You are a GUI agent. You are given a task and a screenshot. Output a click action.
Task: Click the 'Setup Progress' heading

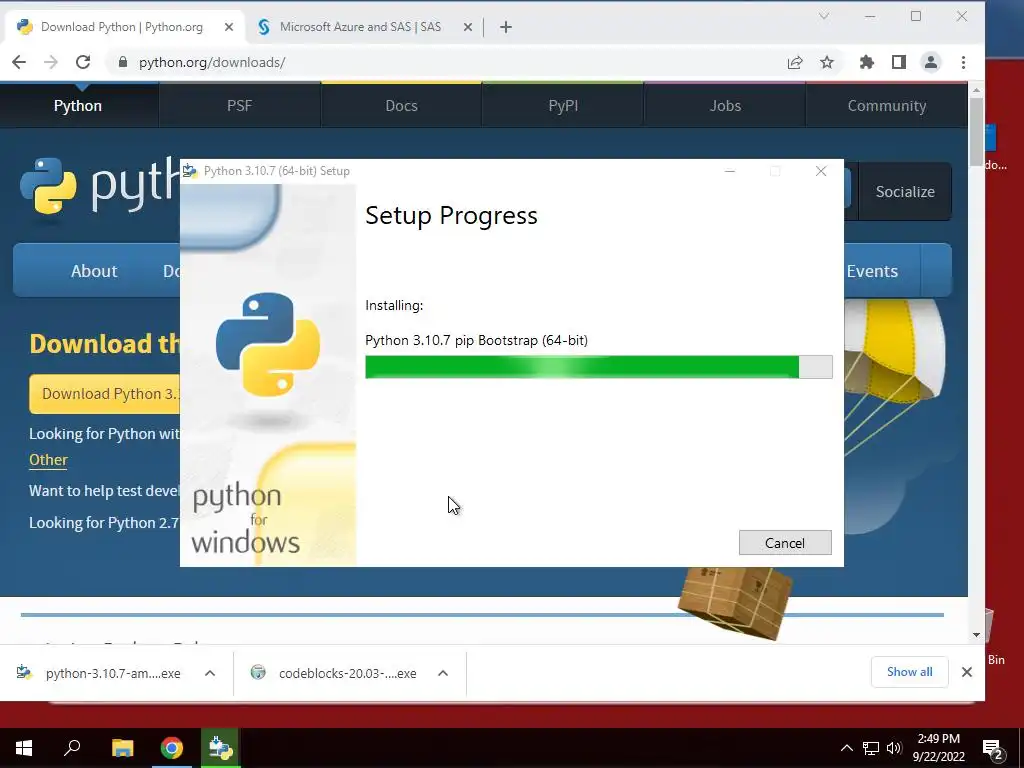(x=451, y=216)
